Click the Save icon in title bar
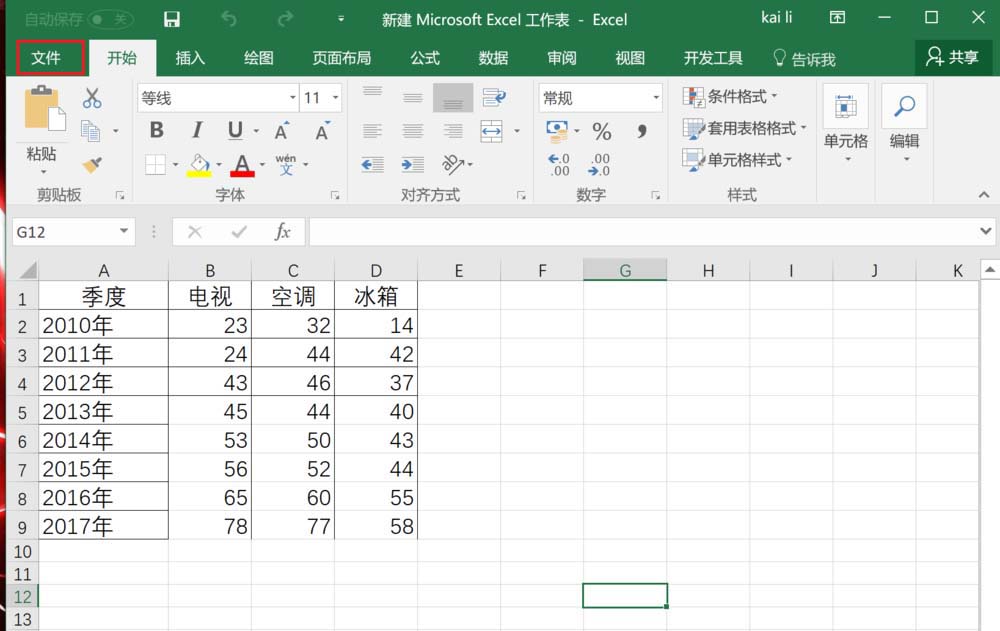This screenshot has height=631, width=1000. click(171, 19)
